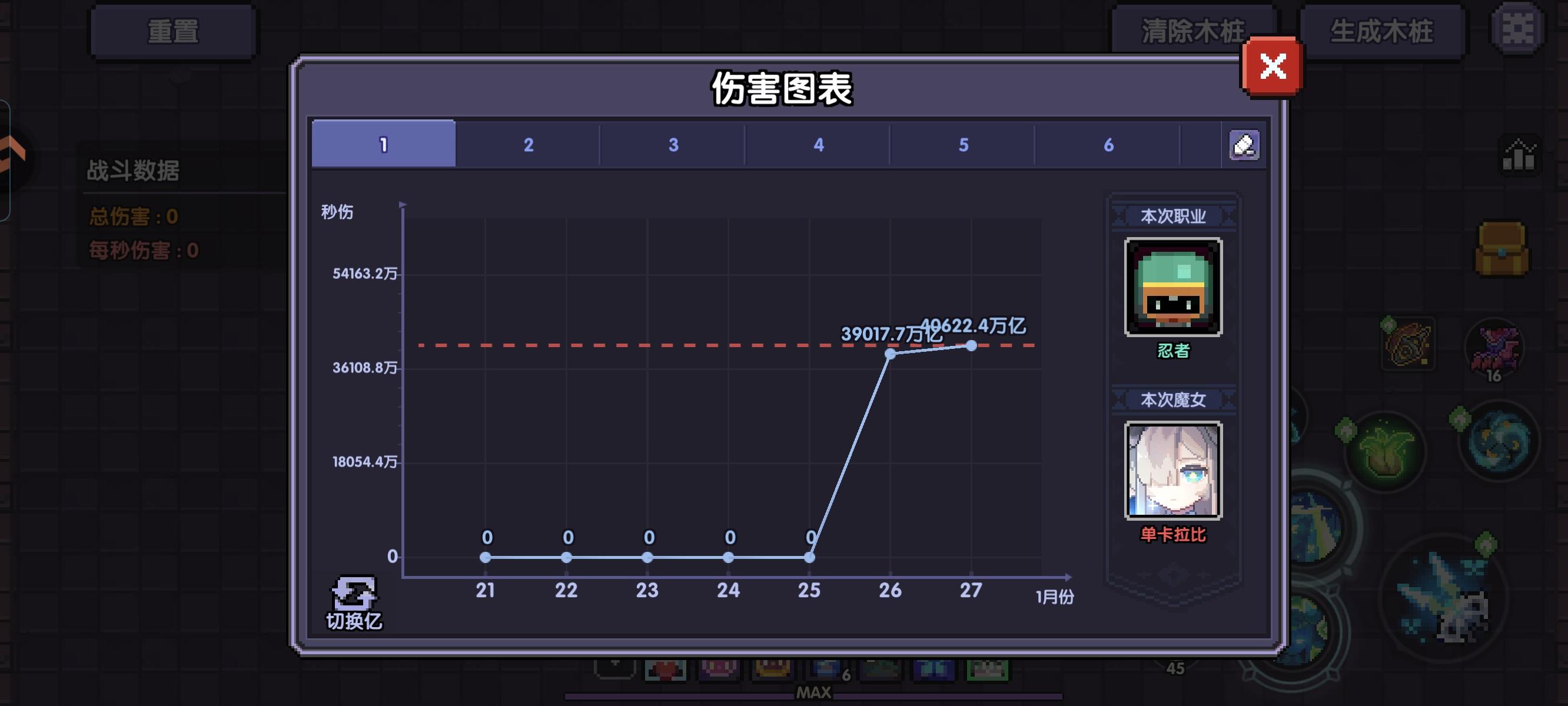Select the 单卡拉比 witch portrait
Image resolution: width=1568 pixels, height=706 pixels.
point(1172,471)
